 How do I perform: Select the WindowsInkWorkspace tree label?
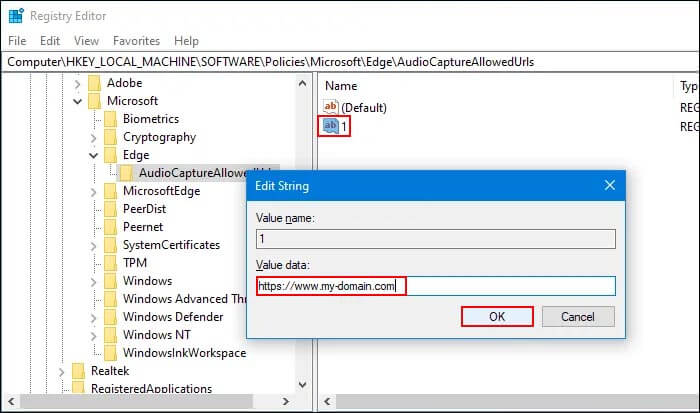click(184, 353)
